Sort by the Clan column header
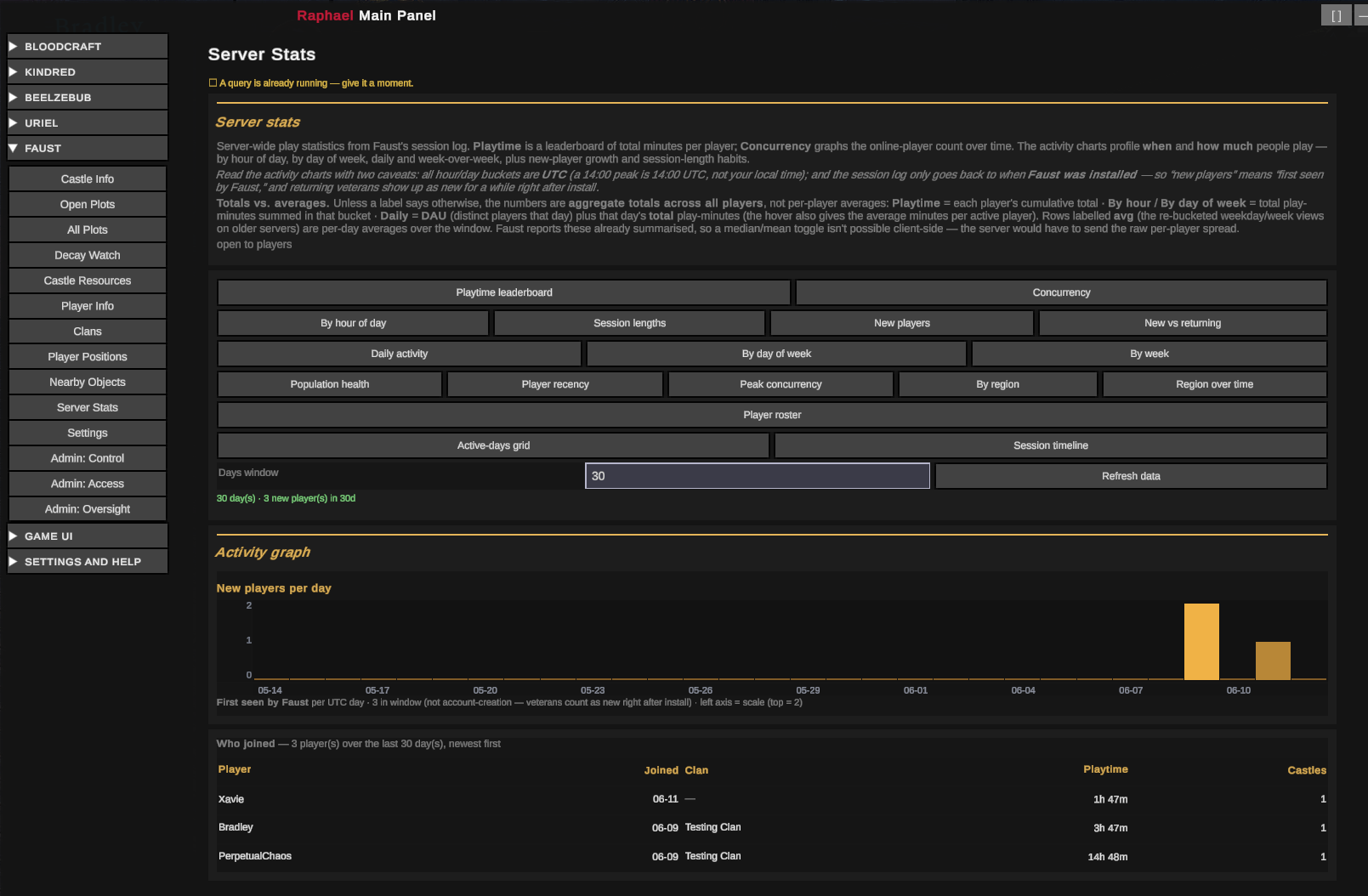 696,770
